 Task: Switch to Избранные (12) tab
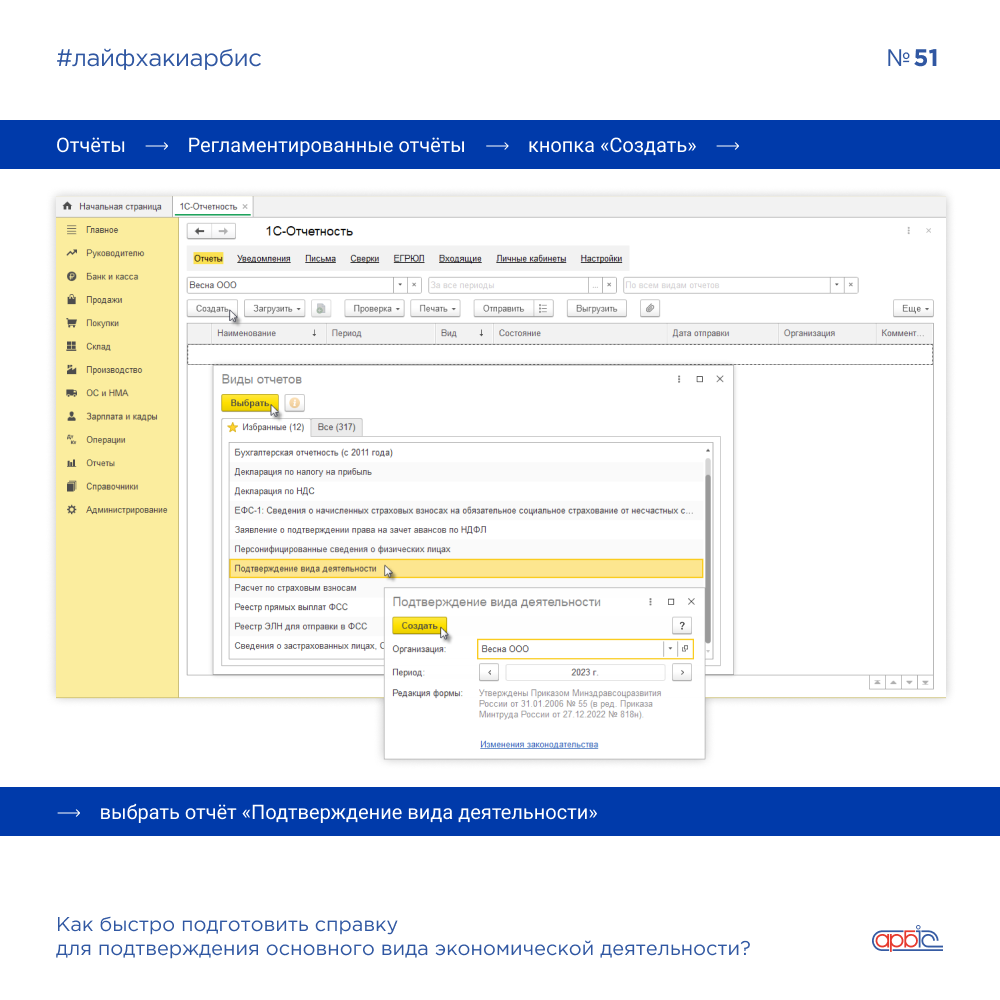(266, 427)
